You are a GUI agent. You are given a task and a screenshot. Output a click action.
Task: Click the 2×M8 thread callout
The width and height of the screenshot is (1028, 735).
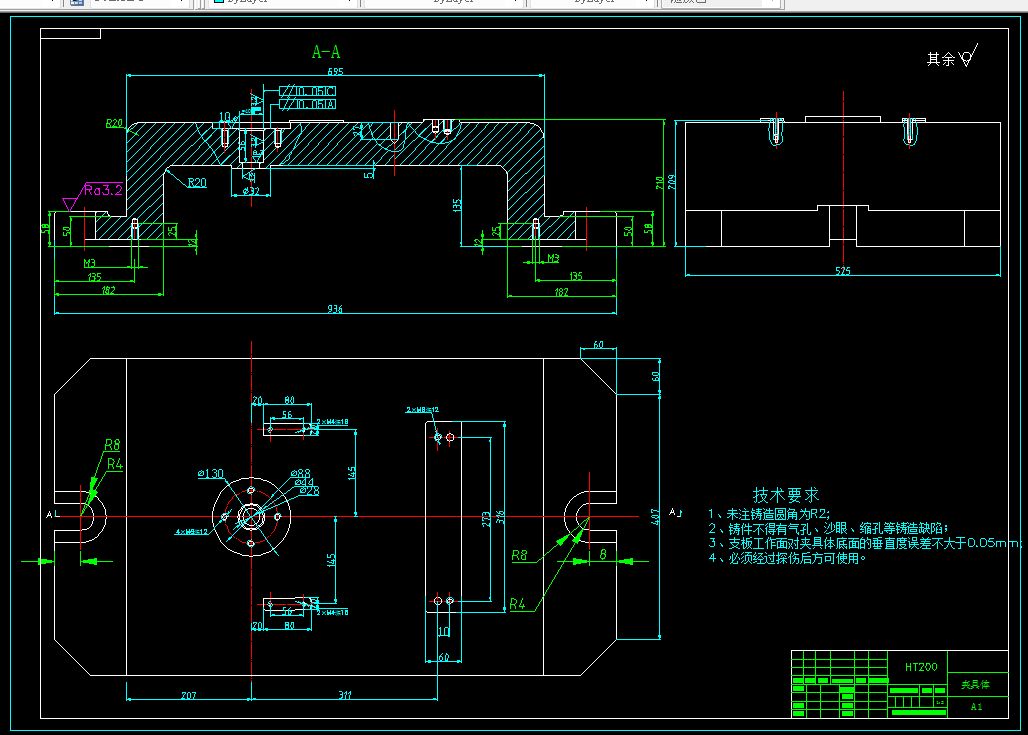422,410
